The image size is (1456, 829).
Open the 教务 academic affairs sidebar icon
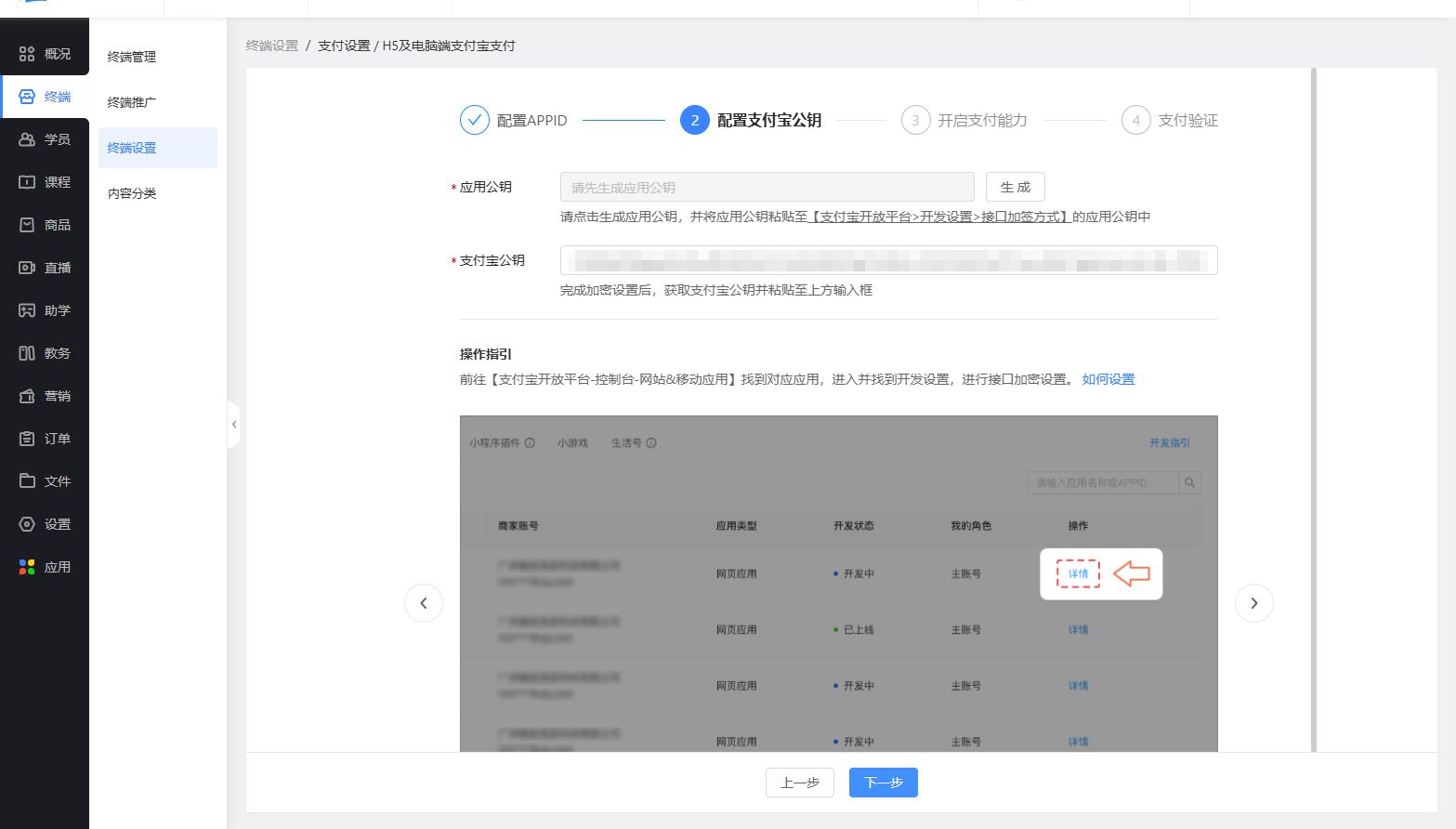coord(27,353)
